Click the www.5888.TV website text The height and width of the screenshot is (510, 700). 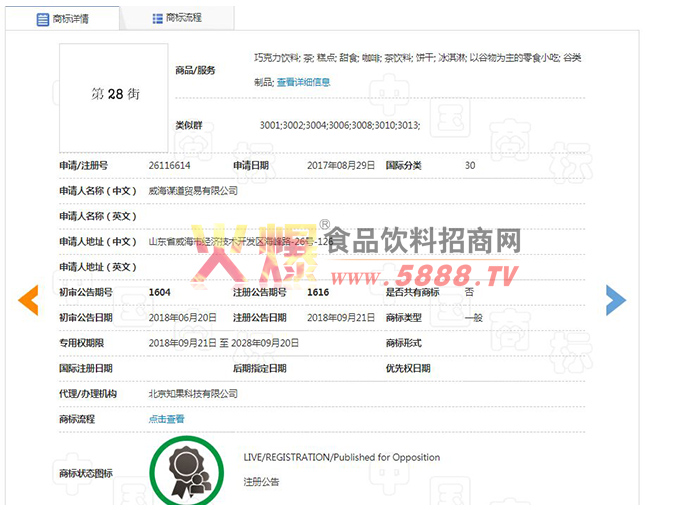pos(423,275)
